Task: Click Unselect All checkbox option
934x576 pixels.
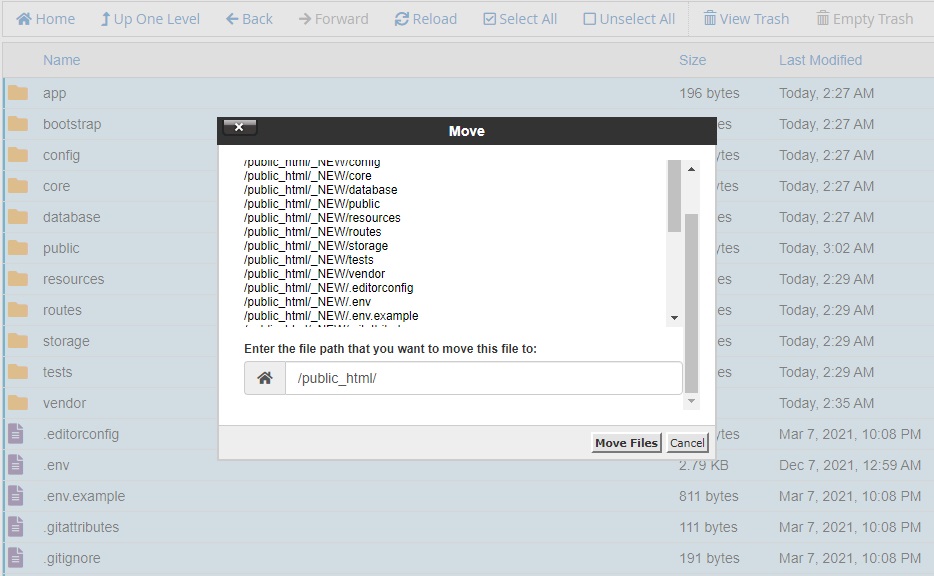Action: point(629,19)
